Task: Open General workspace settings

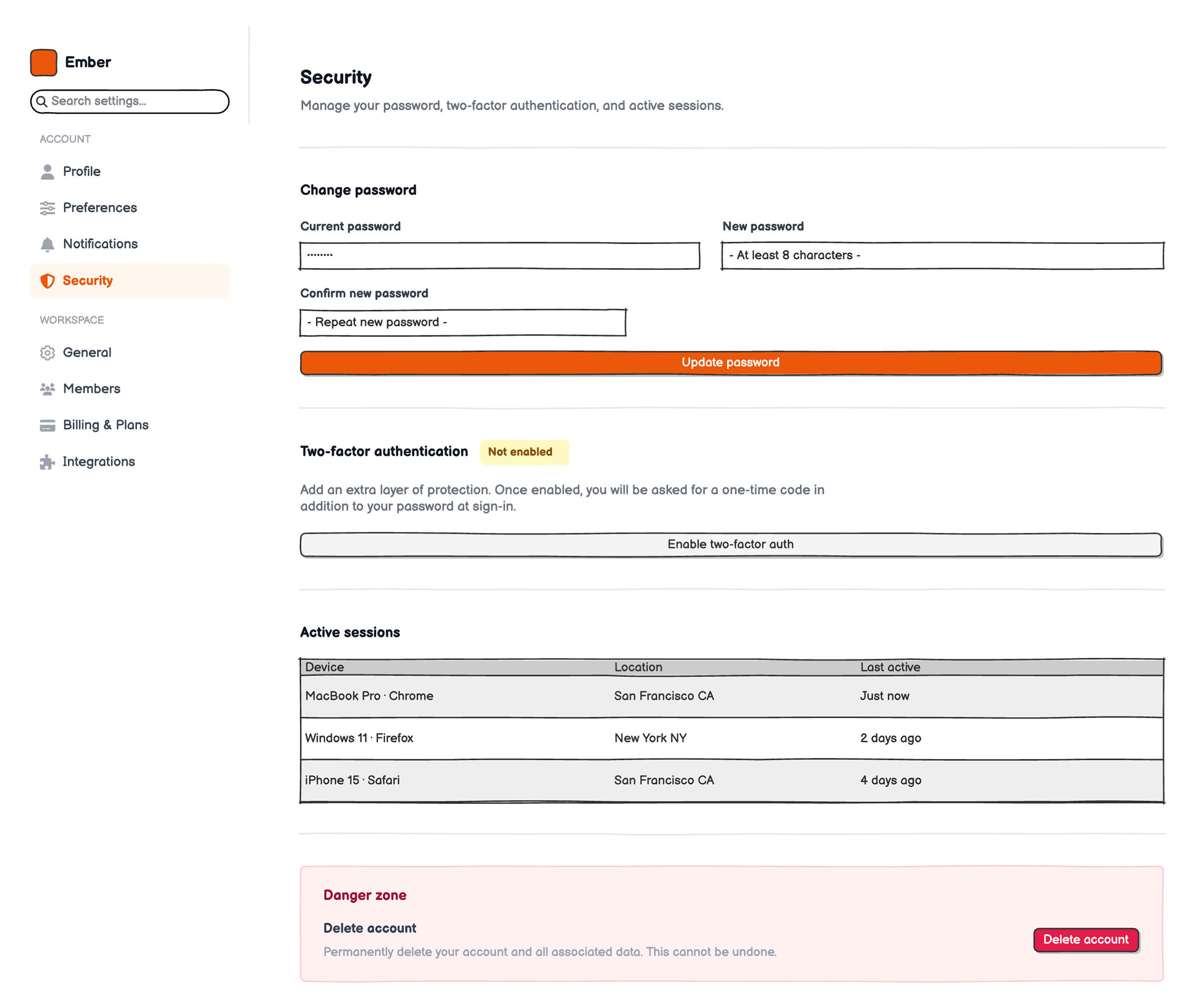Action: click(130, 352)
